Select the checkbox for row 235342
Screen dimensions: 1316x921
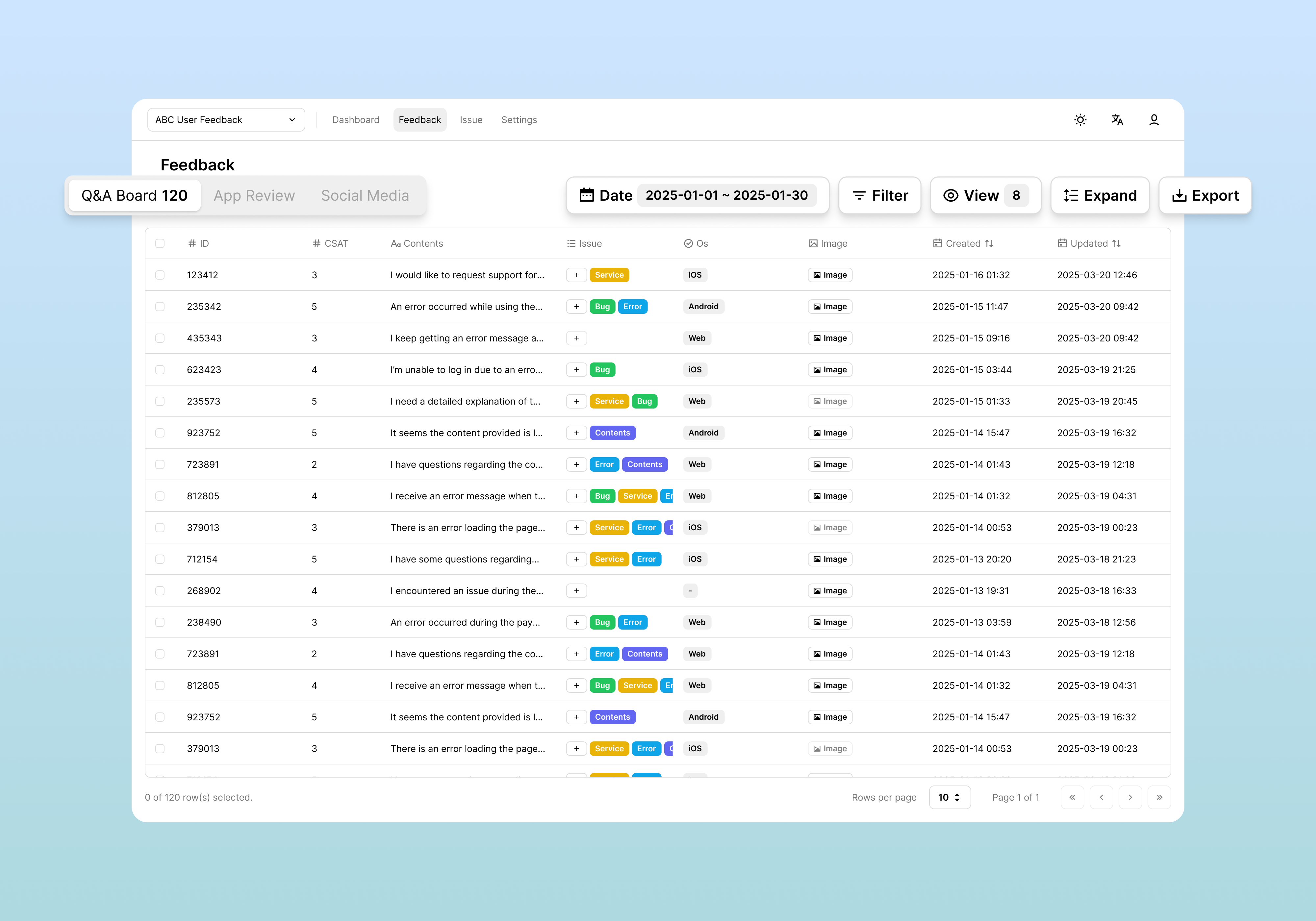[x=160, y=307]
